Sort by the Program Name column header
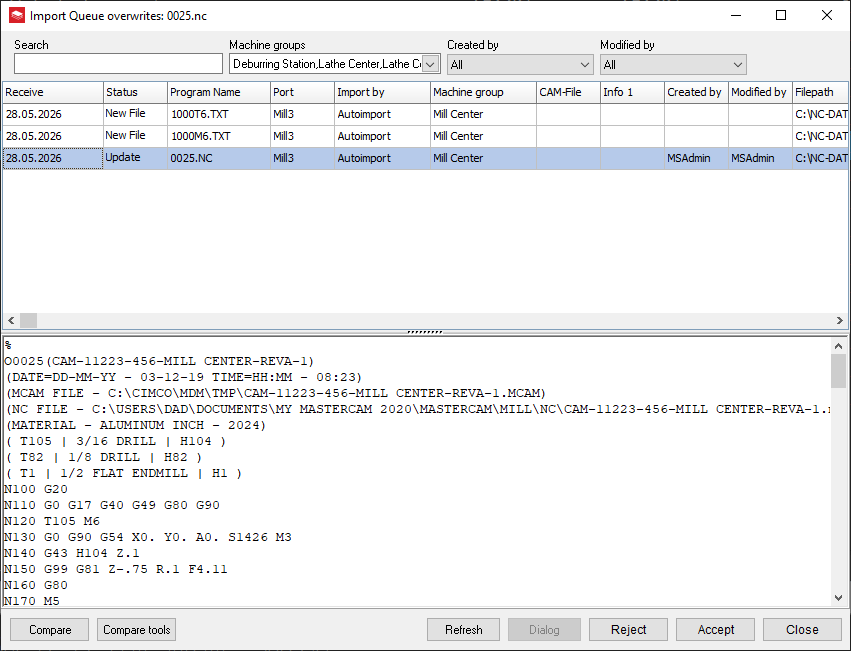Viewport: 851px width, 651px height. coord(219,92)
